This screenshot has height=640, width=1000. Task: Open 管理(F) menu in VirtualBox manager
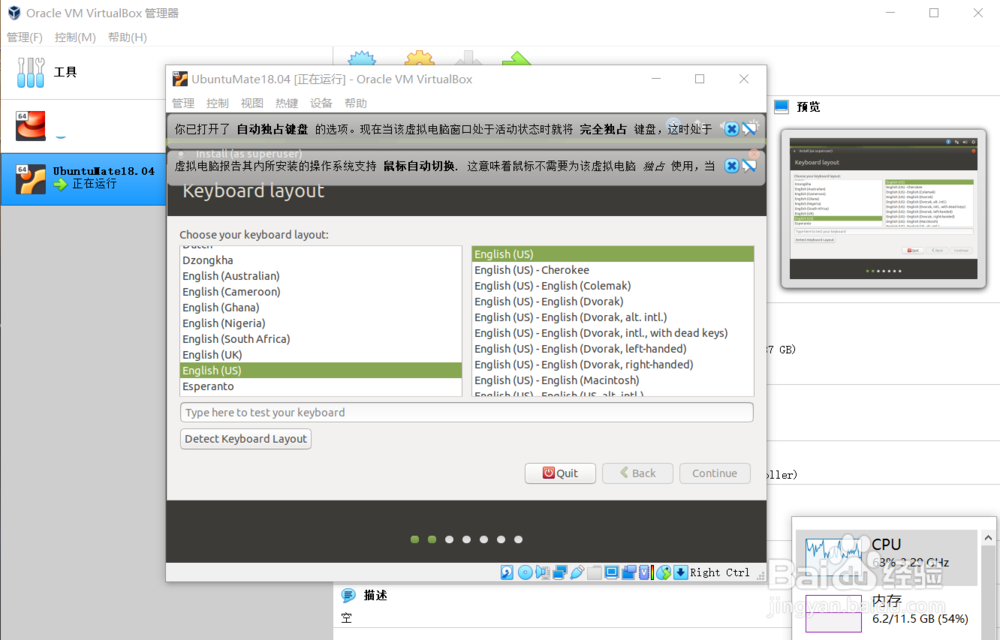[24, 37]
